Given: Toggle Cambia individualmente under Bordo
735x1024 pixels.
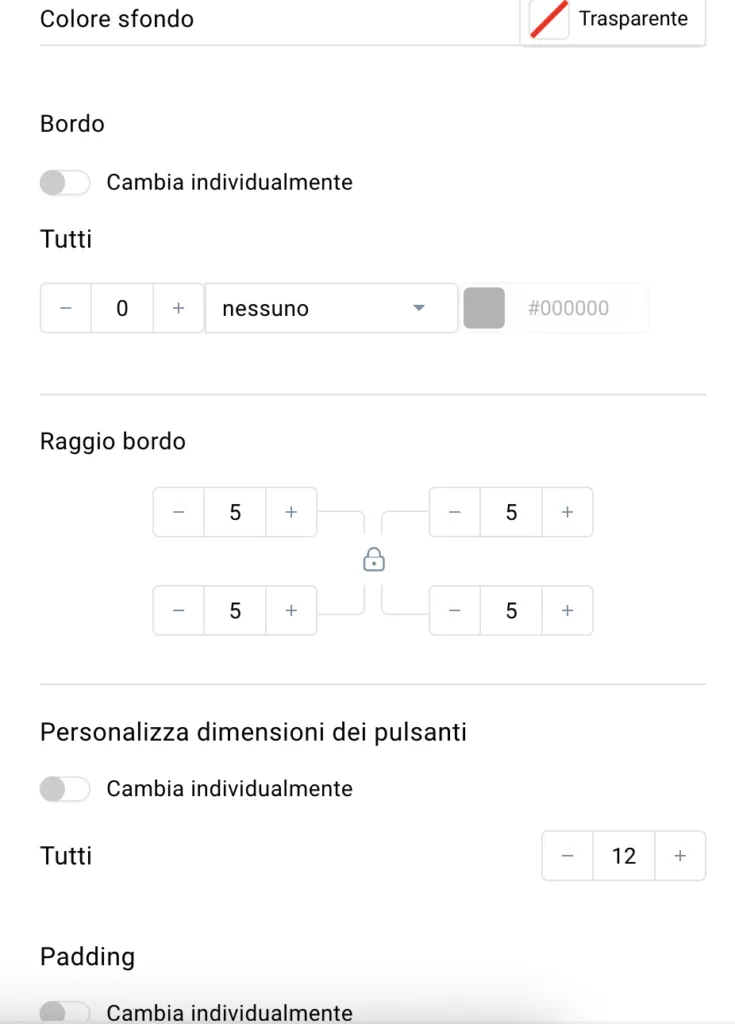Looking at the screenshot, I should 65,182.
